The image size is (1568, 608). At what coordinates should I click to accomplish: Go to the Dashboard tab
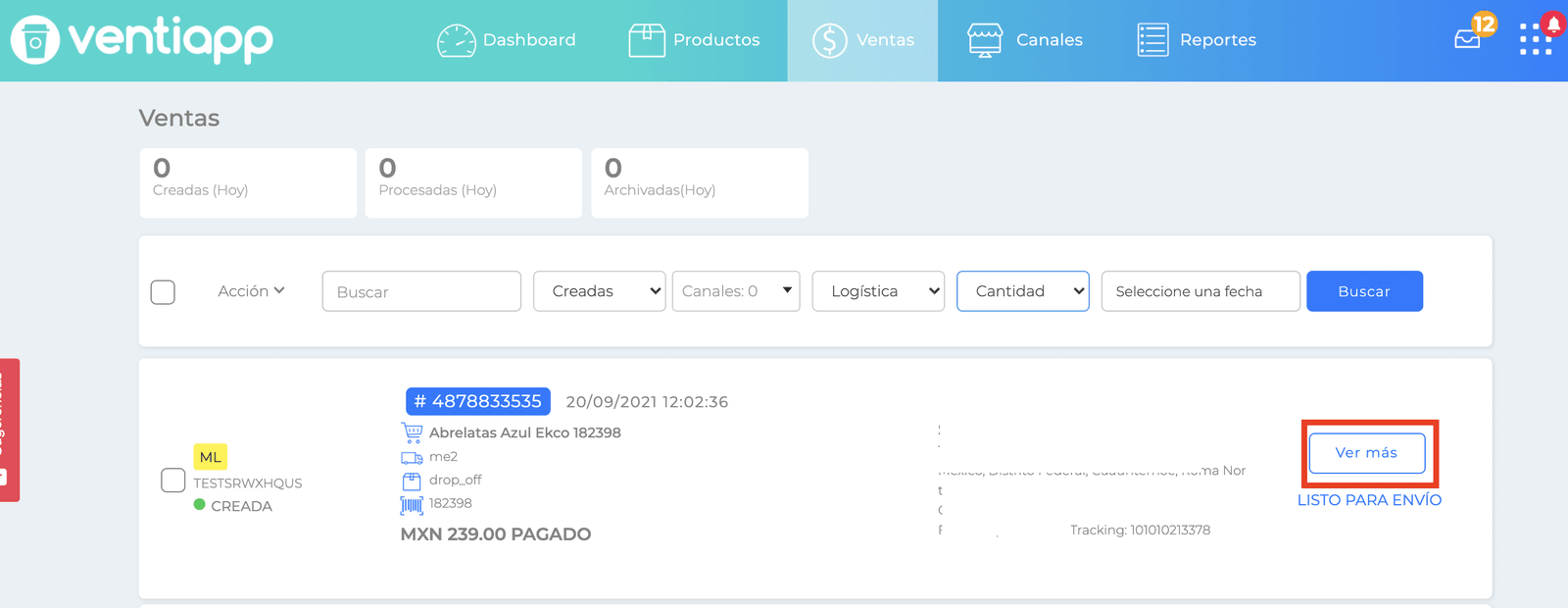[507, 40]
